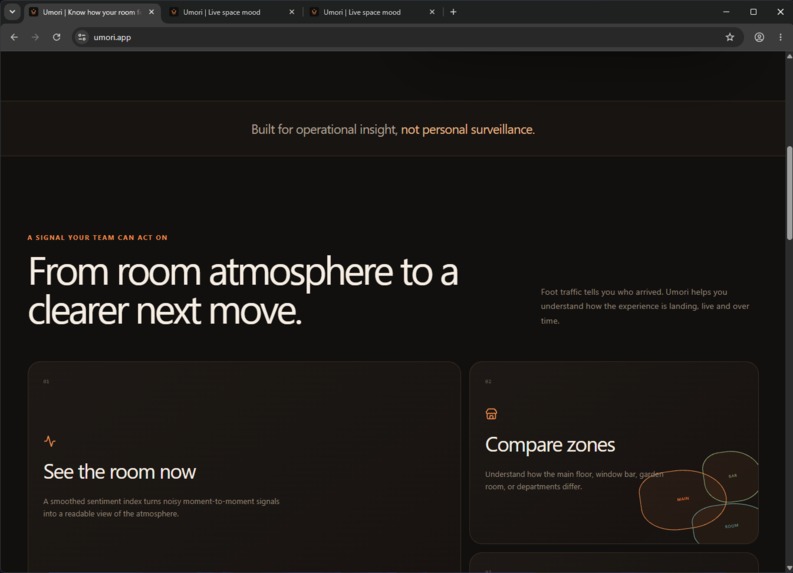
Task: Switch to the third tab, 'Umori | Live space mood'
Action: 362,12
